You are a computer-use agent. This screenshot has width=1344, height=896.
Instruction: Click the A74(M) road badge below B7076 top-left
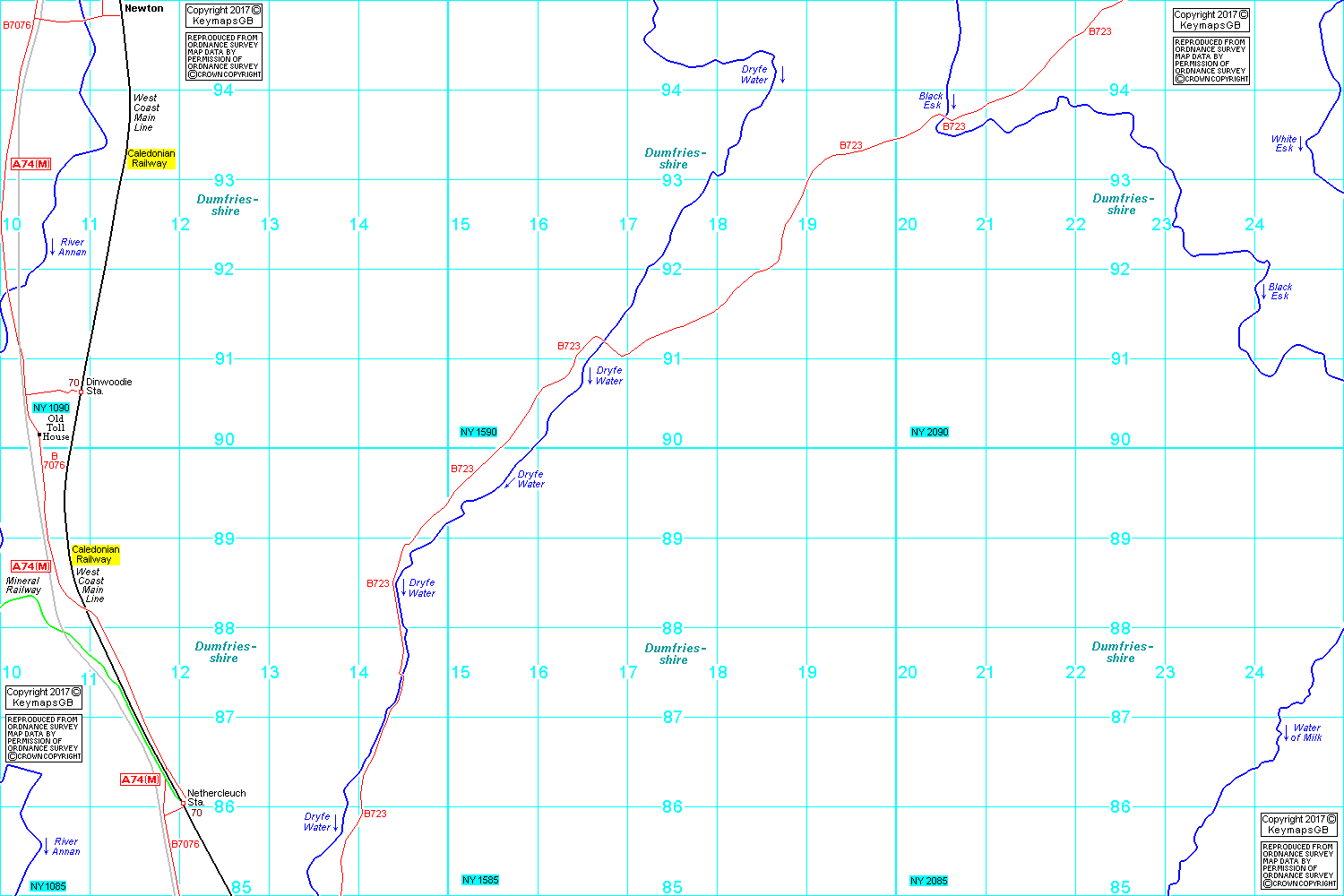[x=30, y=164]
